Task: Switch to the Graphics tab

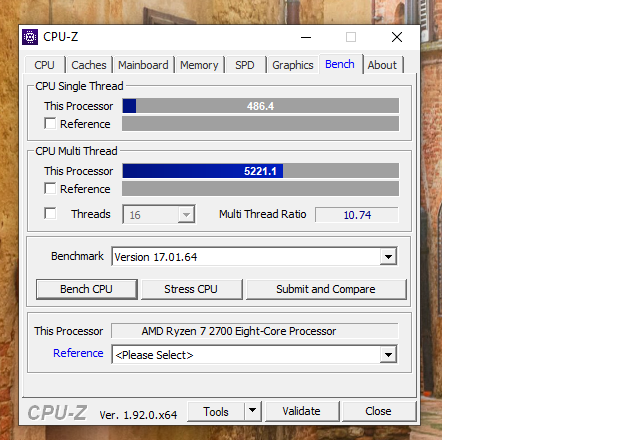Action: pos(293,65)
